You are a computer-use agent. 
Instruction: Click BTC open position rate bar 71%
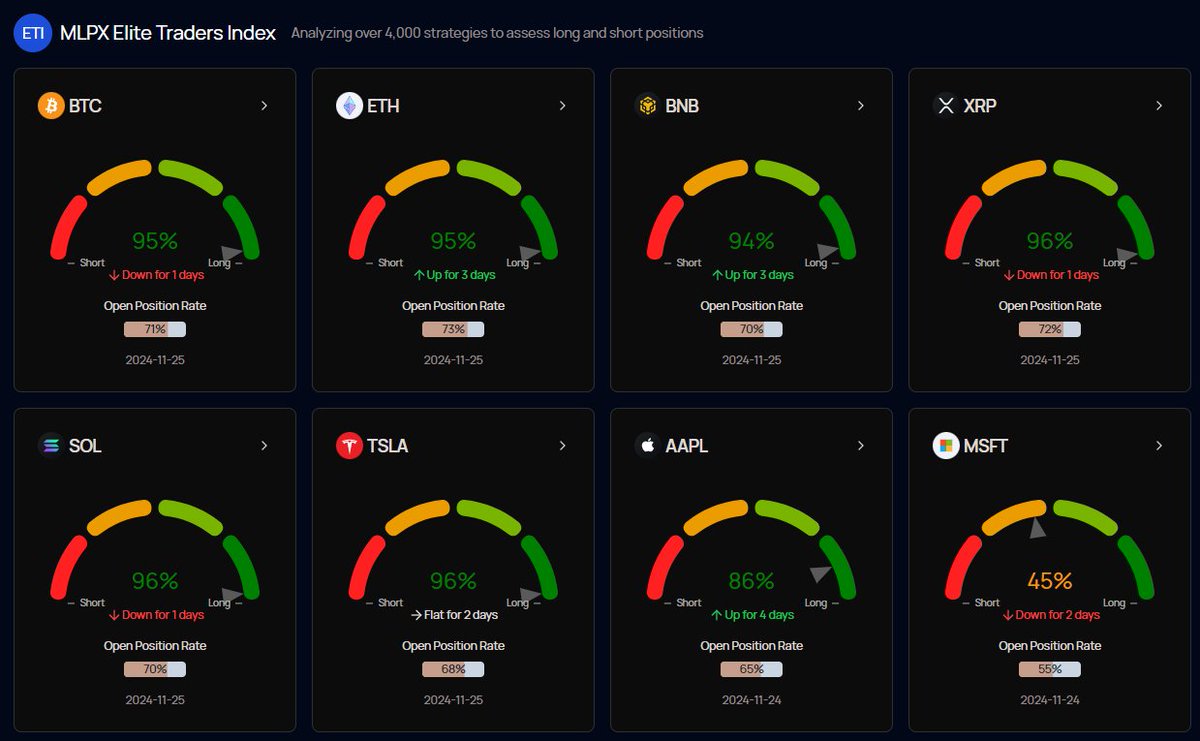click(x=155, y=329)
